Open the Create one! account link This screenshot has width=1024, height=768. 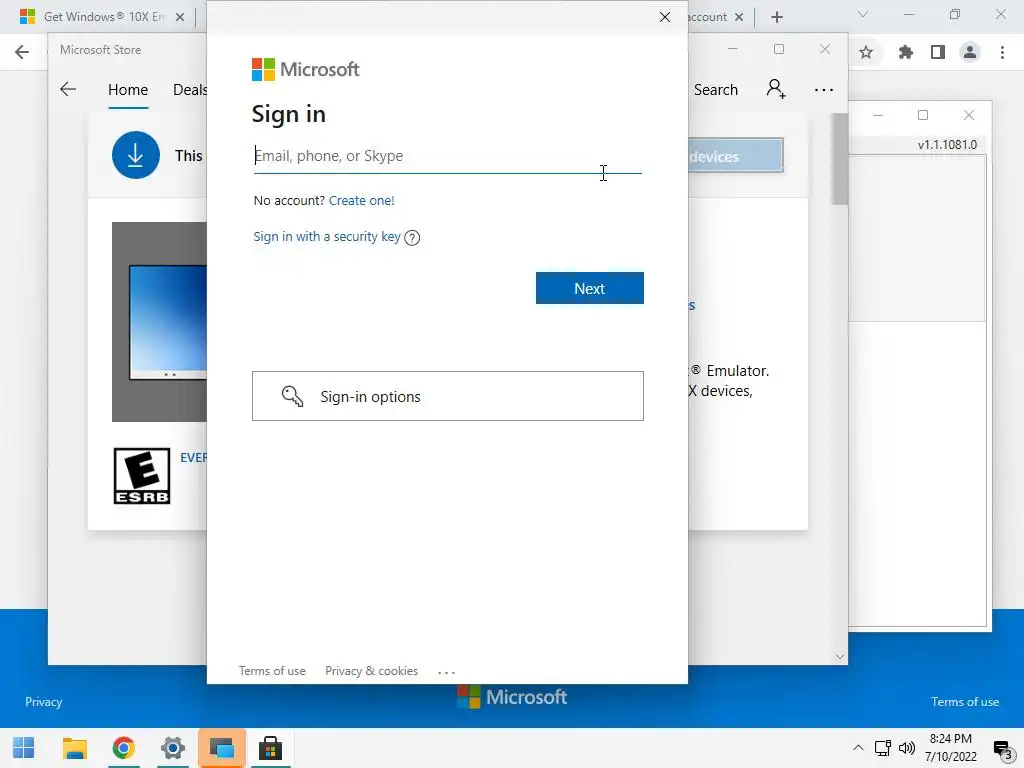tap(361, 200)
